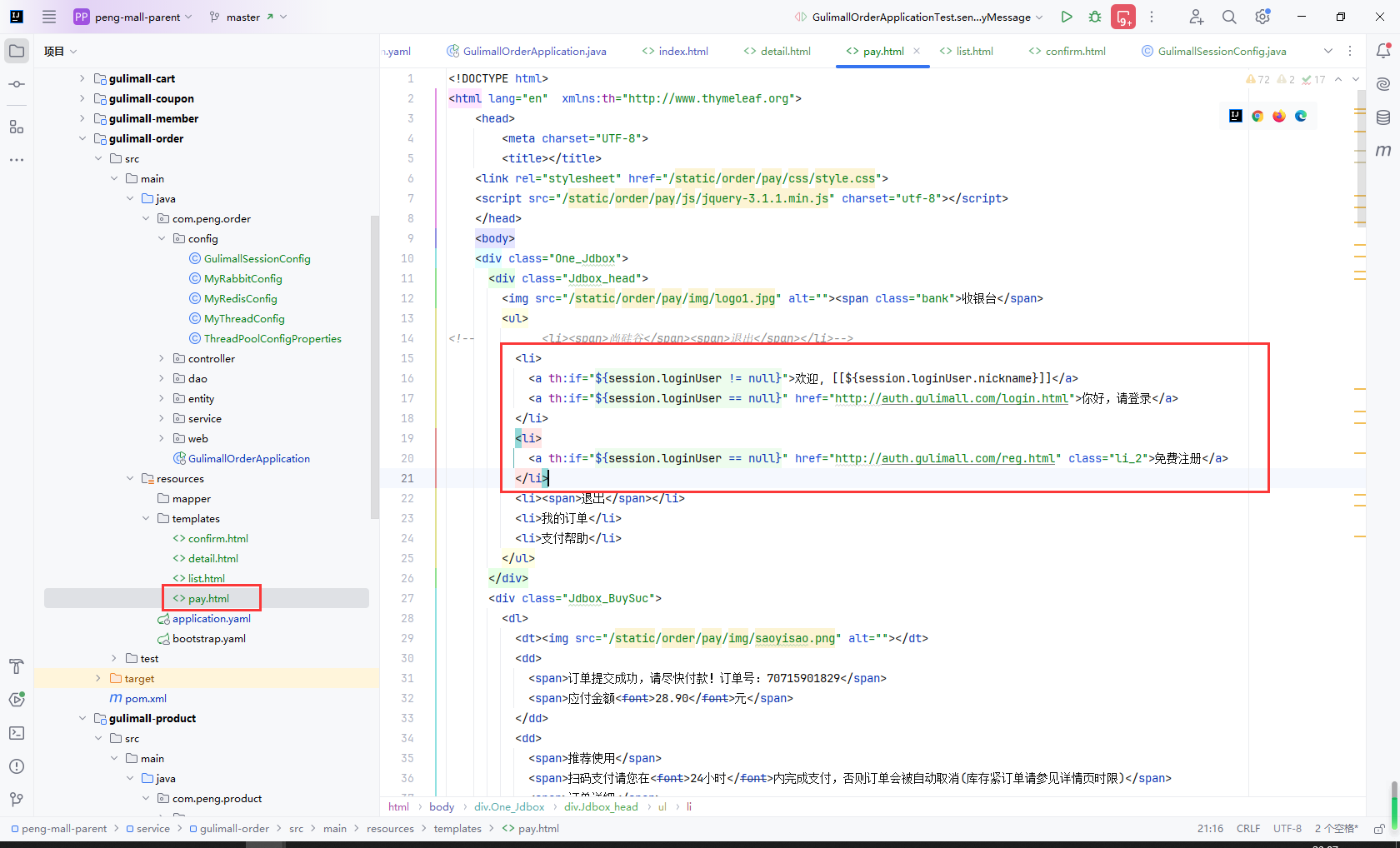Image resolution: width=1400 pixels, height=848 pixels.
Task: Expand gulimall-cart module
Action: coord(82,78)
